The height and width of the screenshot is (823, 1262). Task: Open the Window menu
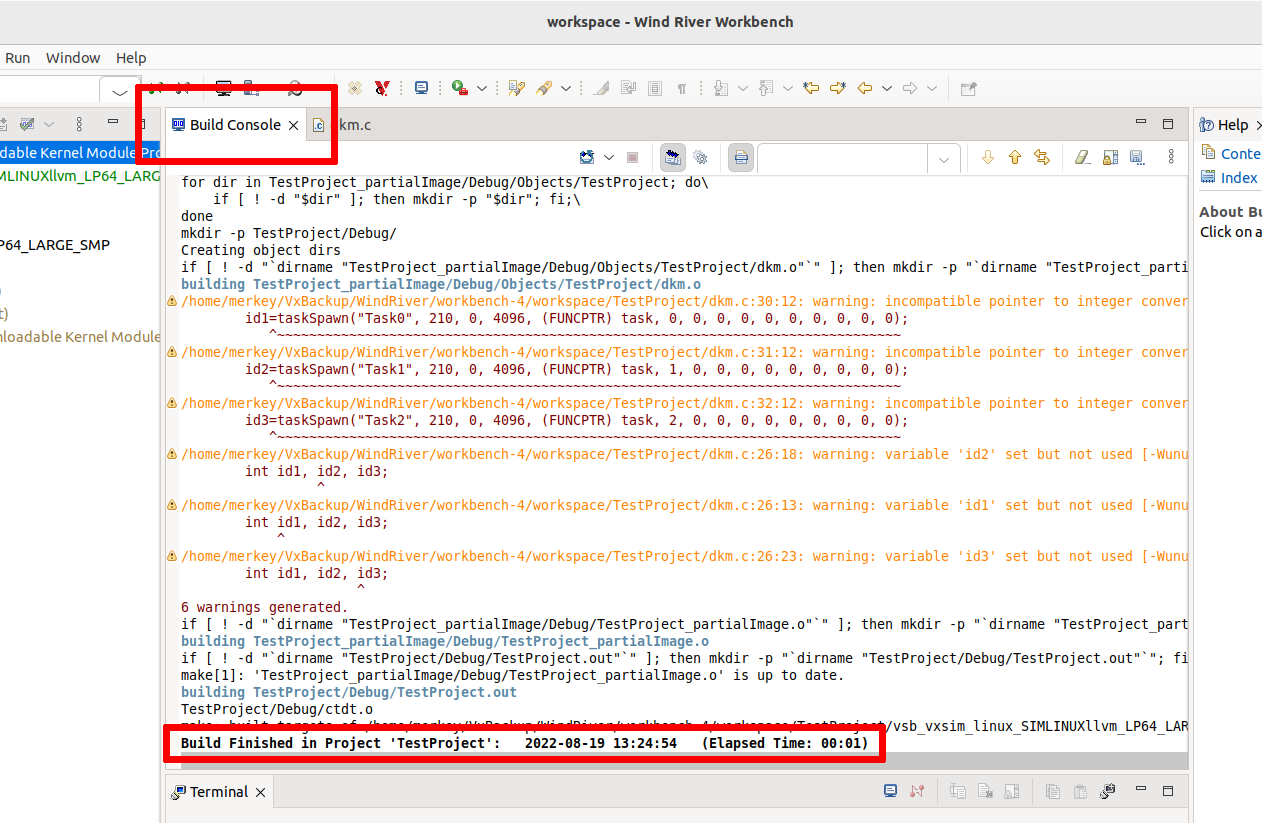coord(73,58)
